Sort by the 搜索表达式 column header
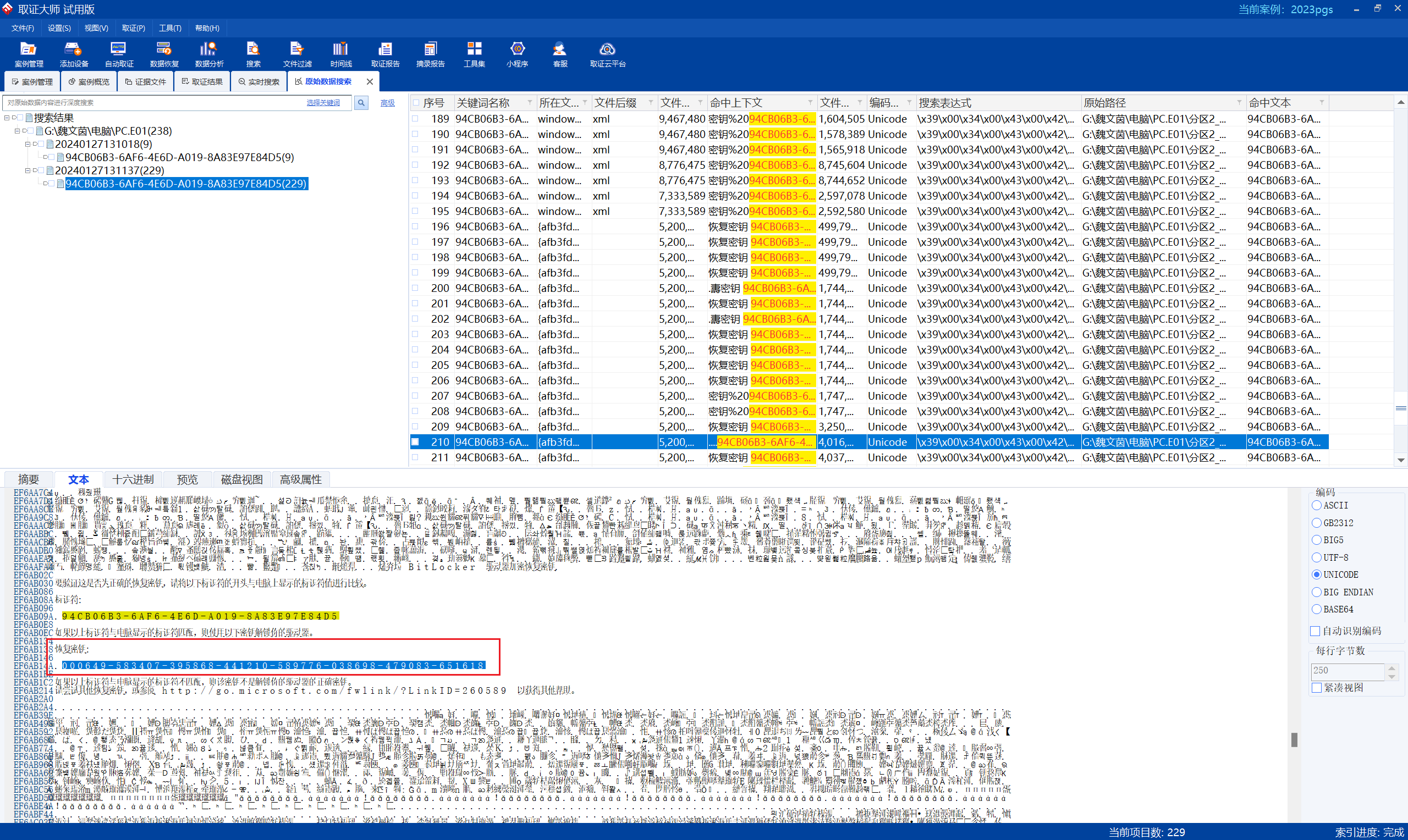The height and width of the screenshot is (840, 1408). tap(998, 102)
